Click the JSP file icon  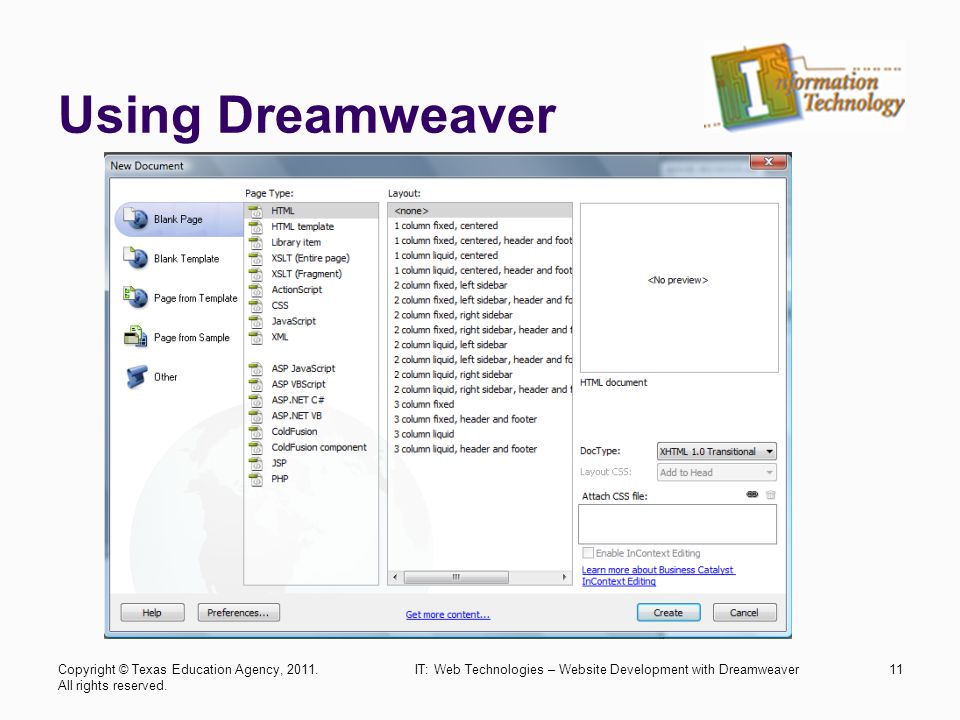coord(256,463)
